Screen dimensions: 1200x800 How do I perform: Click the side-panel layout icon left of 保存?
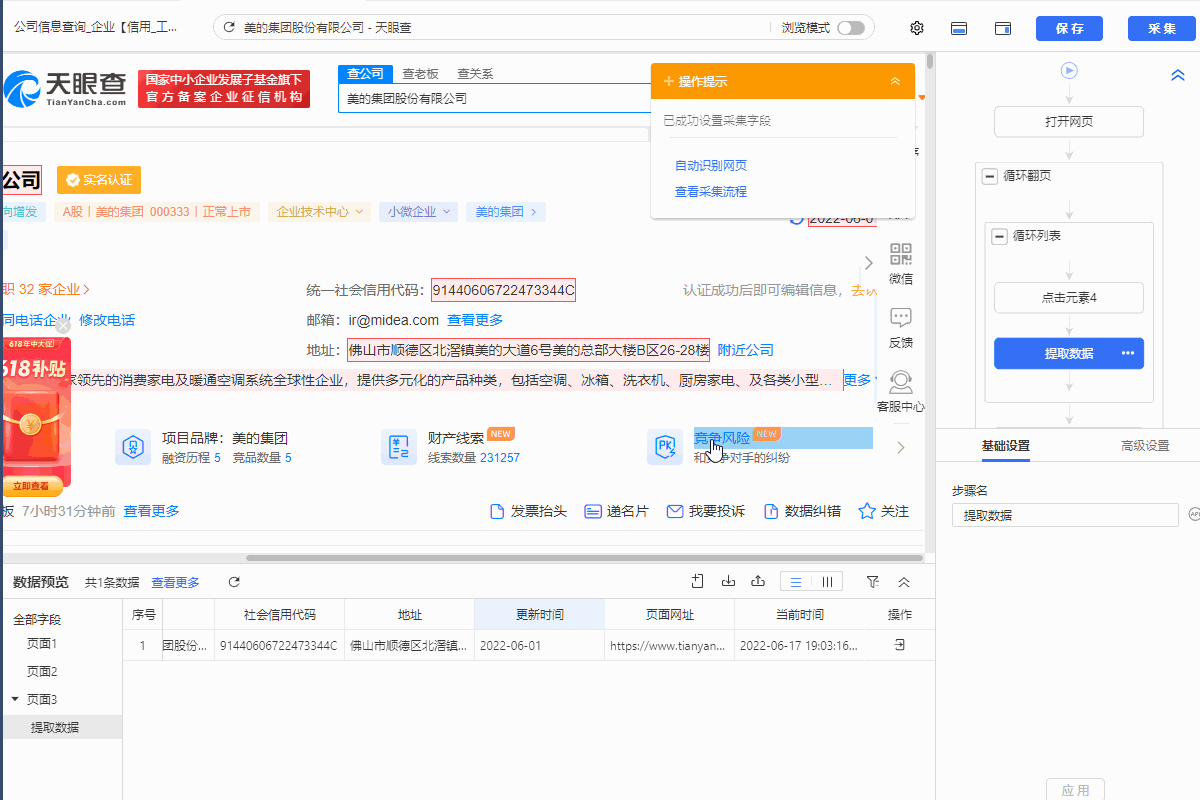1004,28
